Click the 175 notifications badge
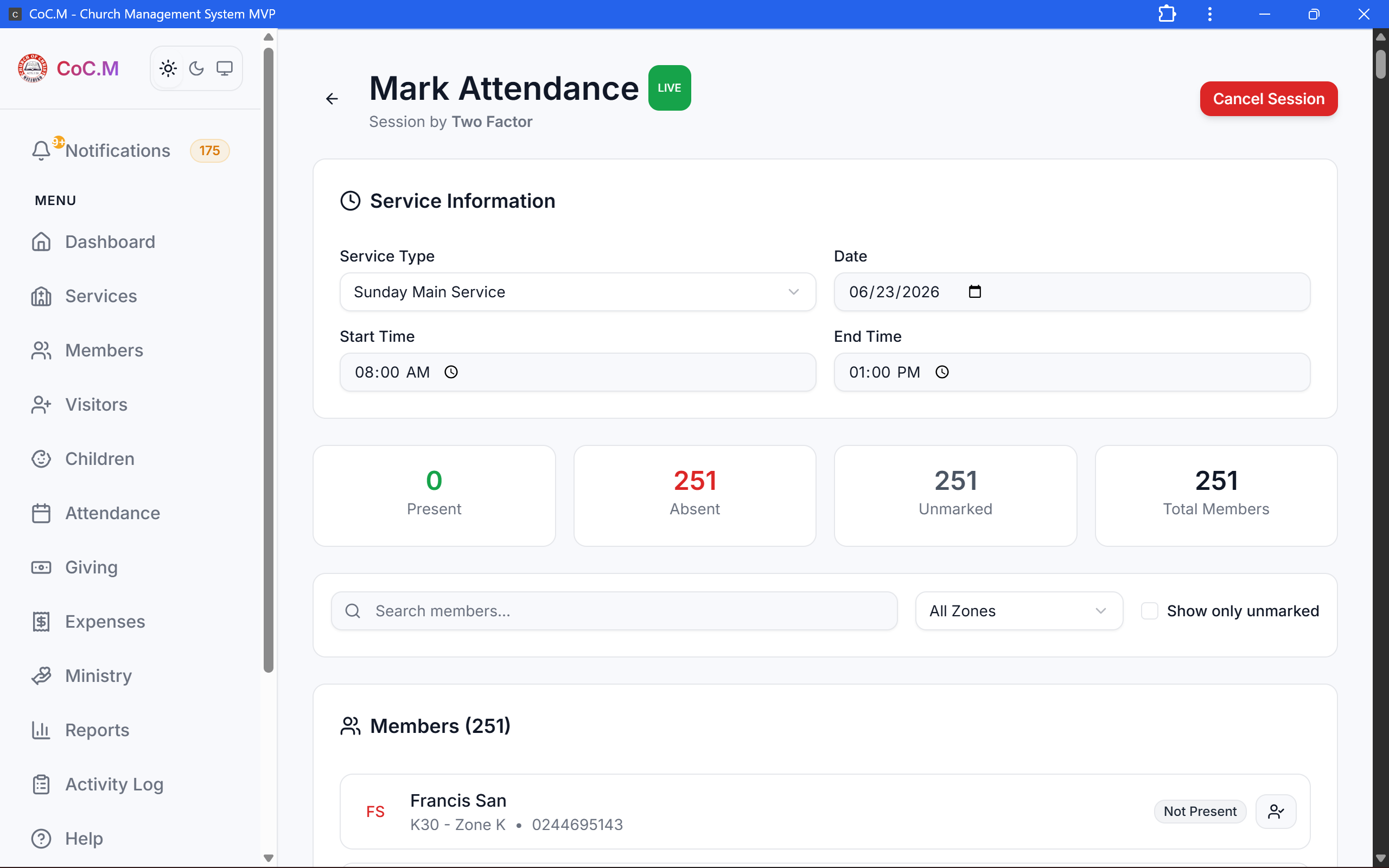Screen dimensions: 1389x868 [x=209, y=150]
